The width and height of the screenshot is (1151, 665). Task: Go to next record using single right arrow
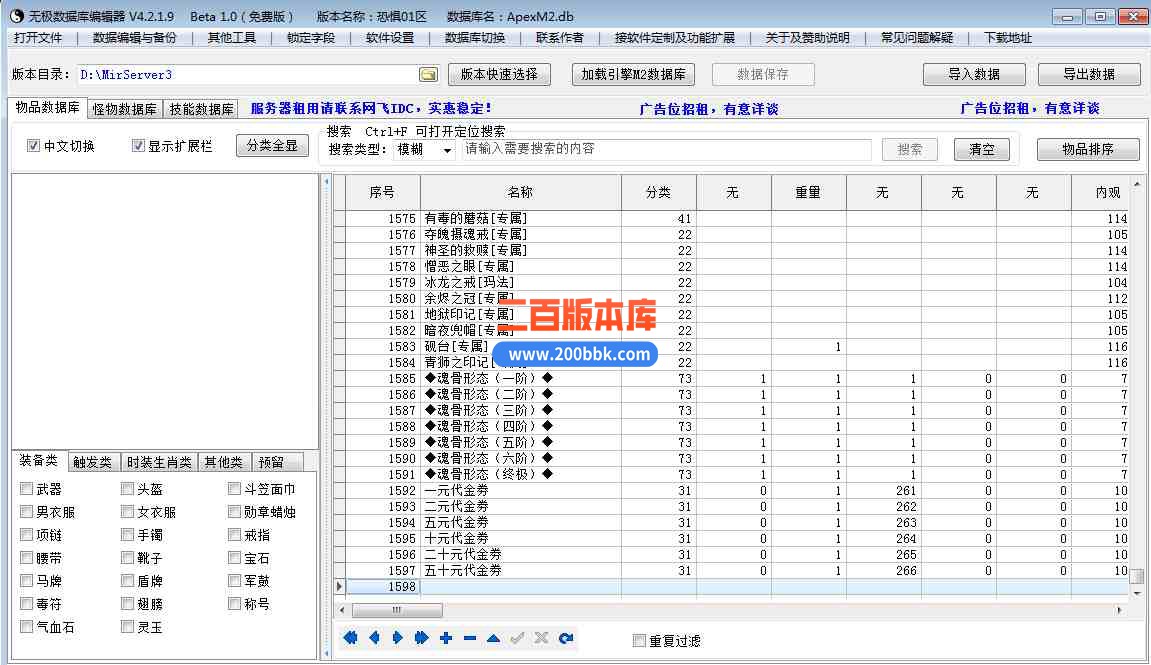398,638
